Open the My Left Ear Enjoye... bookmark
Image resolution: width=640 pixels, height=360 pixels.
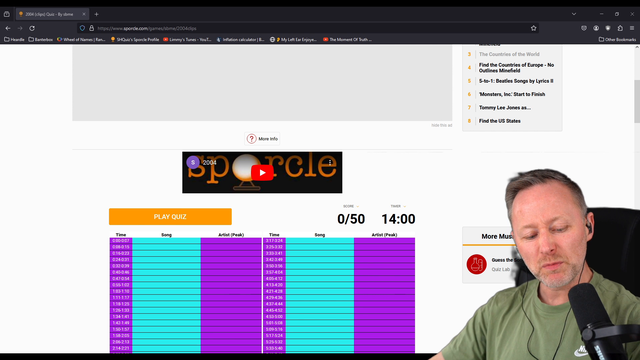click(x=293, y=40)
